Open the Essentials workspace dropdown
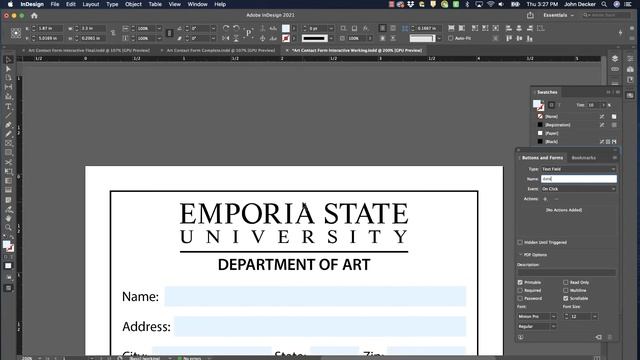The height and width of the screenshot is (360, 640). (558, 15)
